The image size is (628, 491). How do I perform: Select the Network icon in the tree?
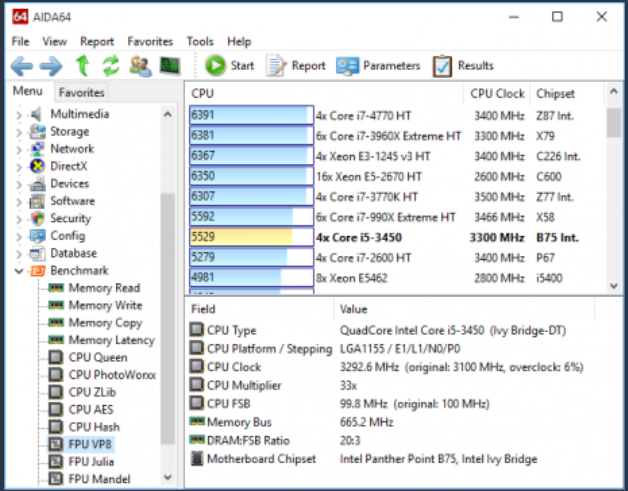(37, 149)
